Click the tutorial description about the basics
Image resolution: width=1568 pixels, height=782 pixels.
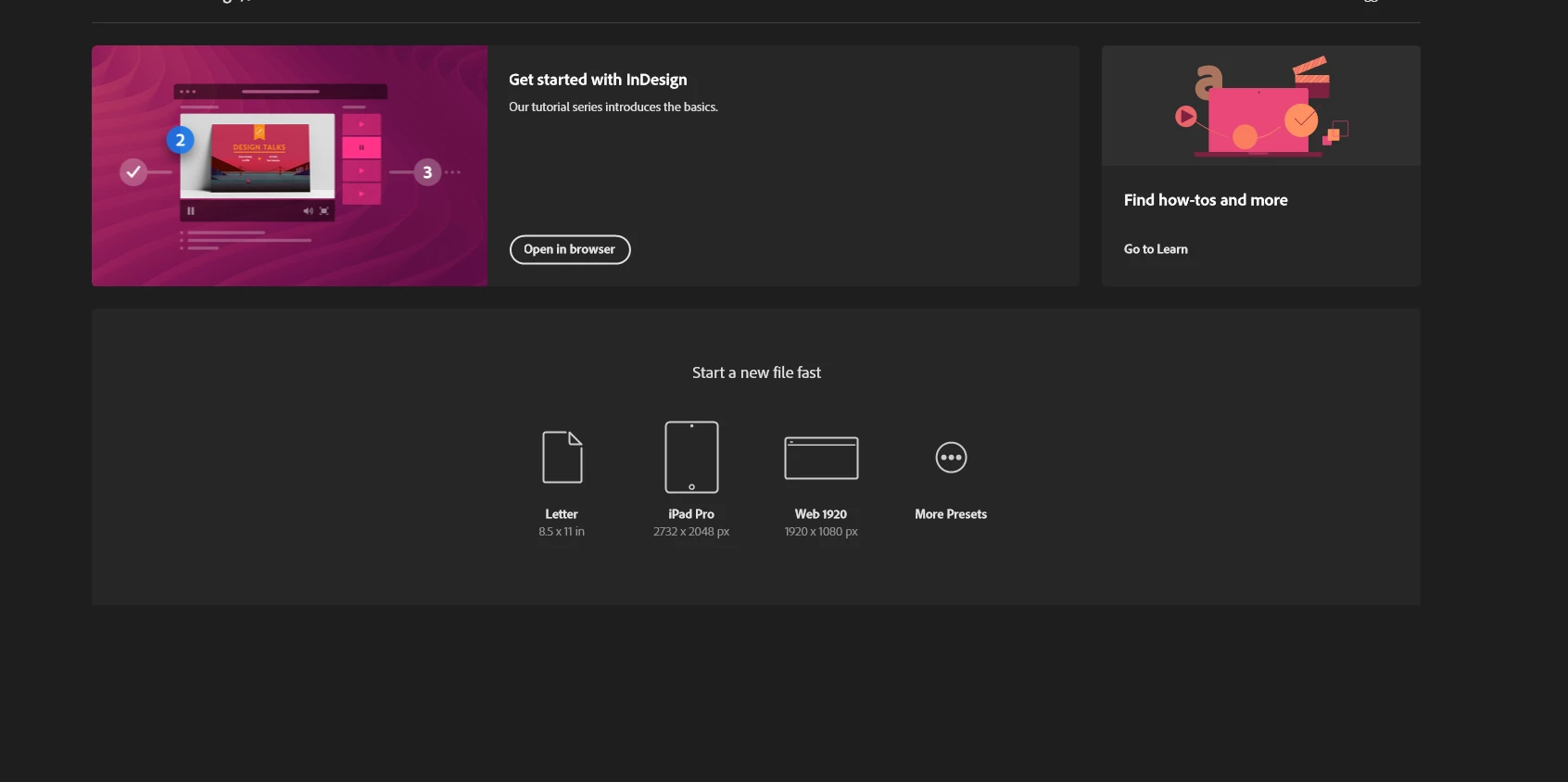[x=613, y=107]
